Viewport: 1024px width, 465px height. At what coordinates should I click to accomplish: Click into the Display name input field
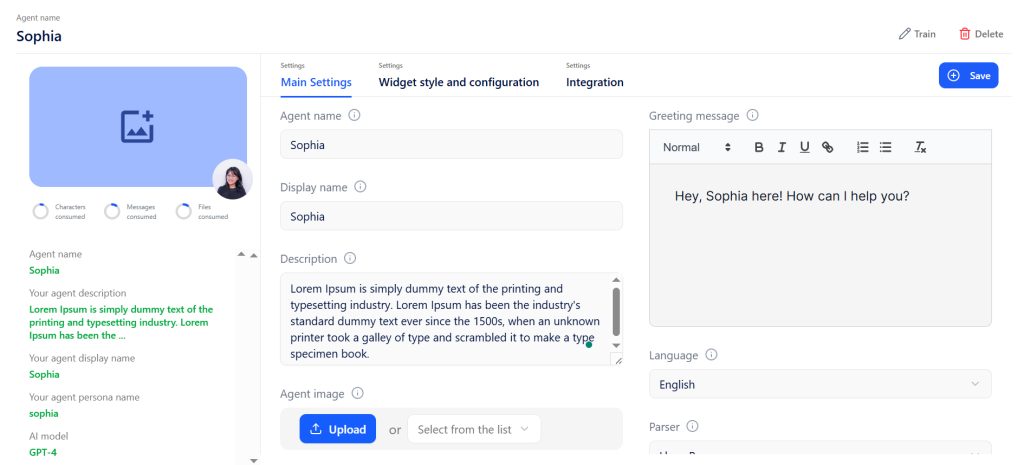click(451, 216)
